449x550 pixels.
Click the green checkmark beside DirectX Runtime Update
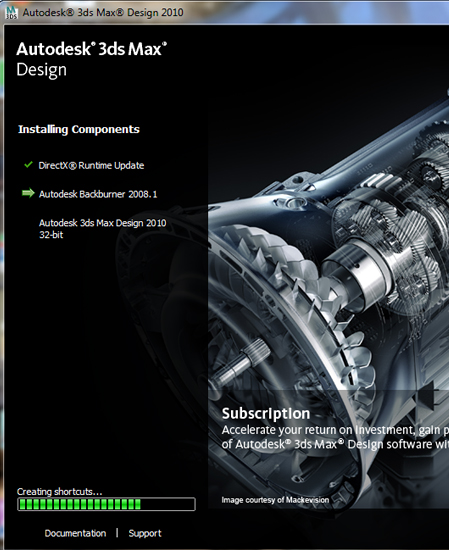pos(28,165)
